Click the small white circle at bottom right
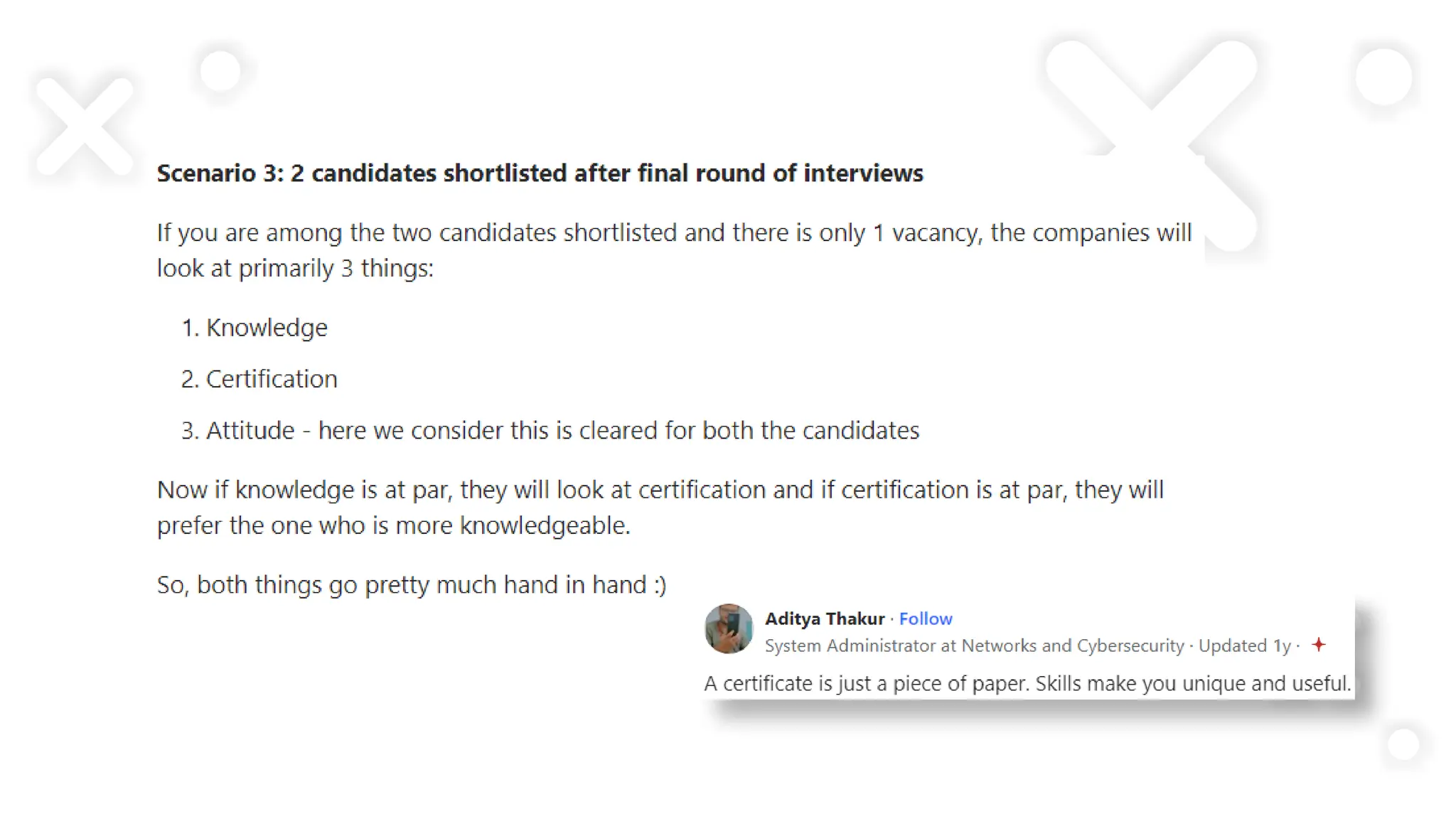Screen dimensions: 1456x819 click(1403, 745)
